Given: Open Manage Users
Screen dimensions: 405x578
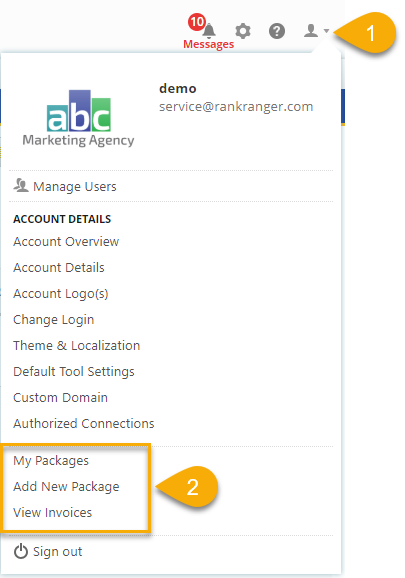Looking at the screenshot, I should coord(75,187).
